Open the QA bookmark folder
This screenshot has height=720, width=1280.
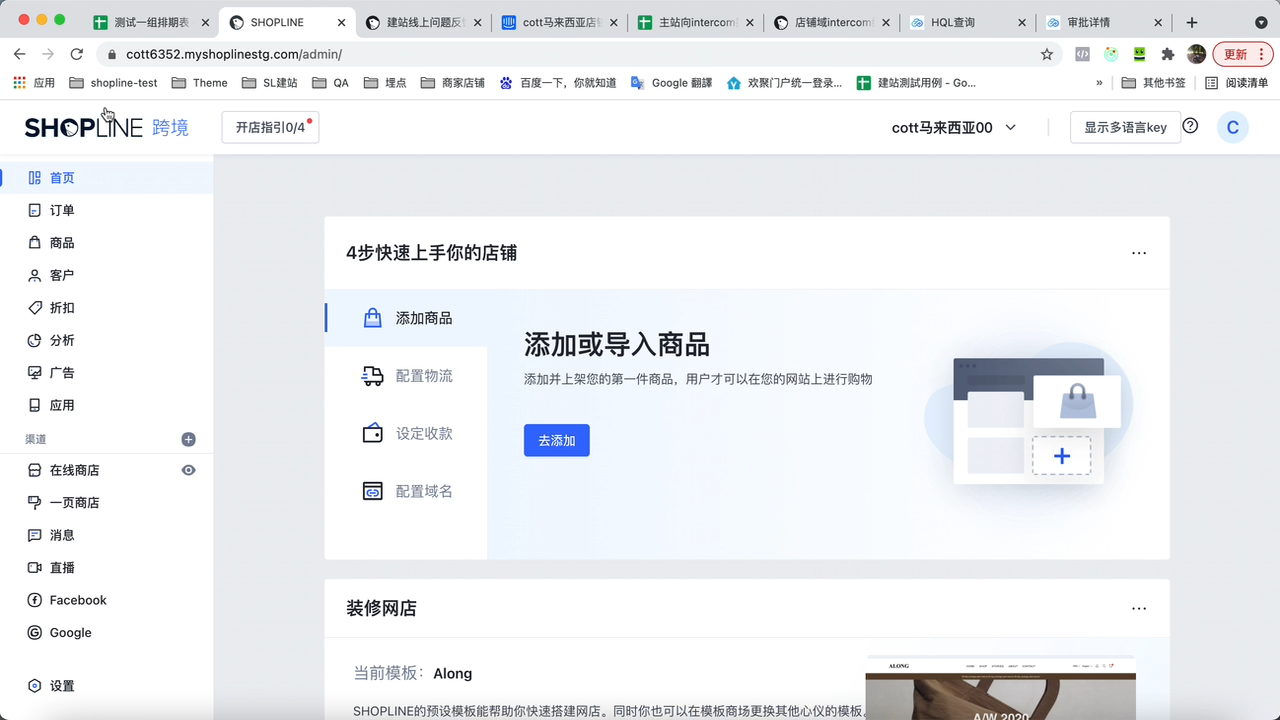coord(330,83)
